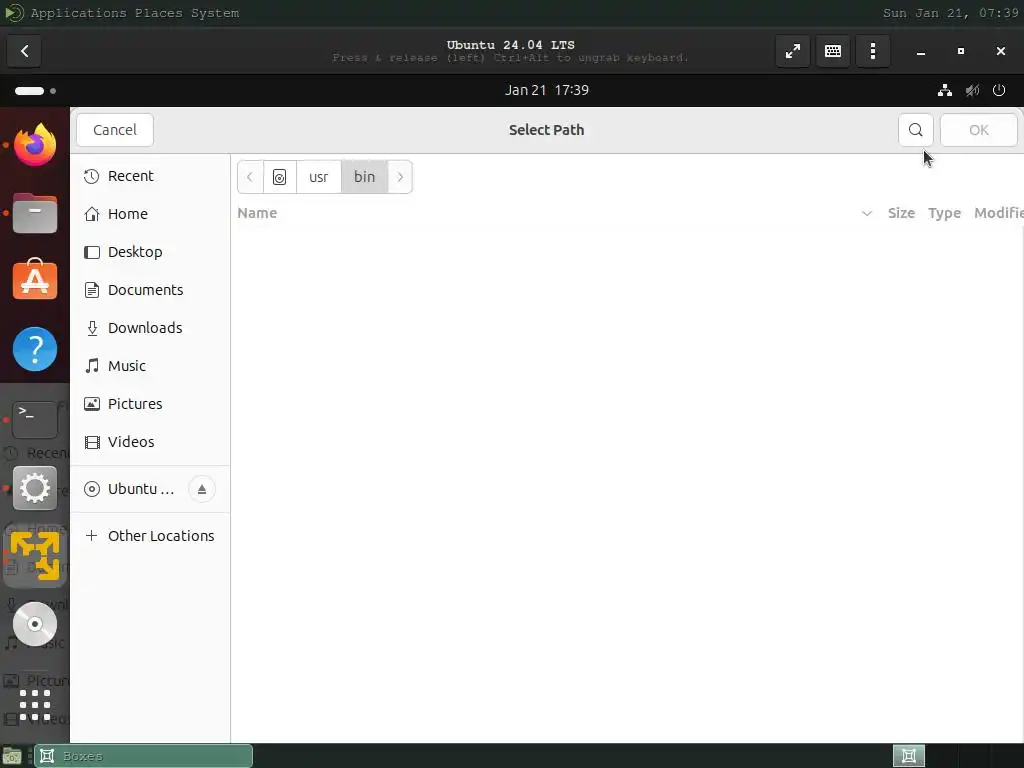Confirm with the OK button
Screen dimensions: 1024x768
[978, 130]
